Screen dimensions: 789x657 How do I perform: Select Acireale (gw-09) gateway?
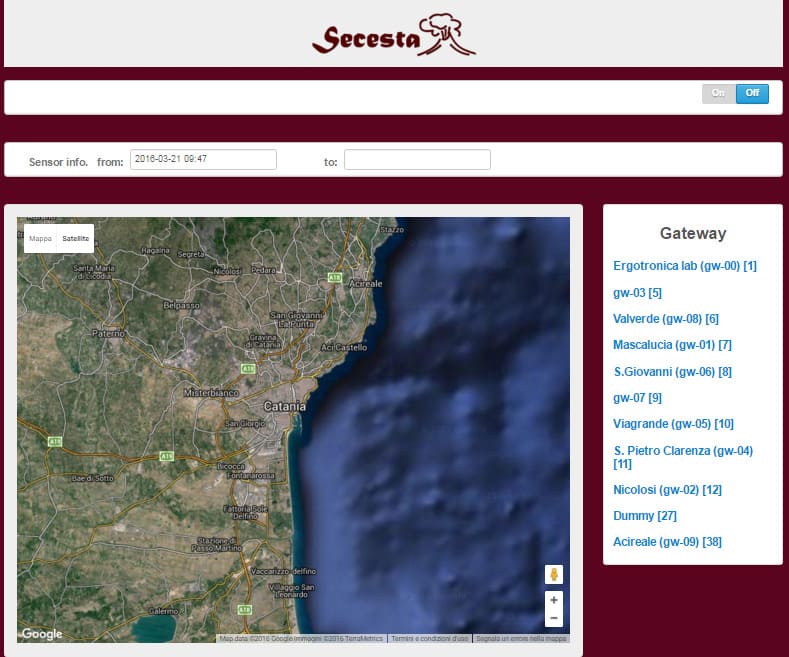(x=667, y=542)
